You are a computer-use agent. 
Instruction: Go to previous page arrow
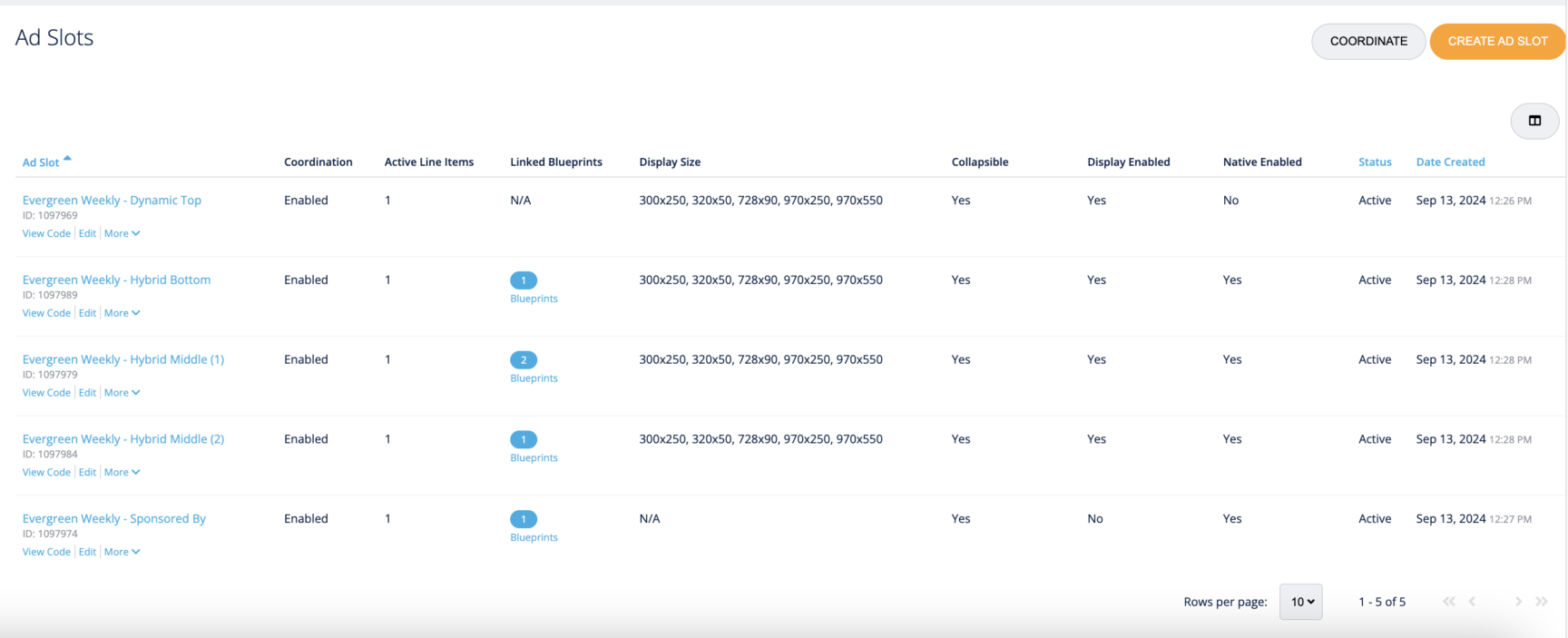[1472, 602]
